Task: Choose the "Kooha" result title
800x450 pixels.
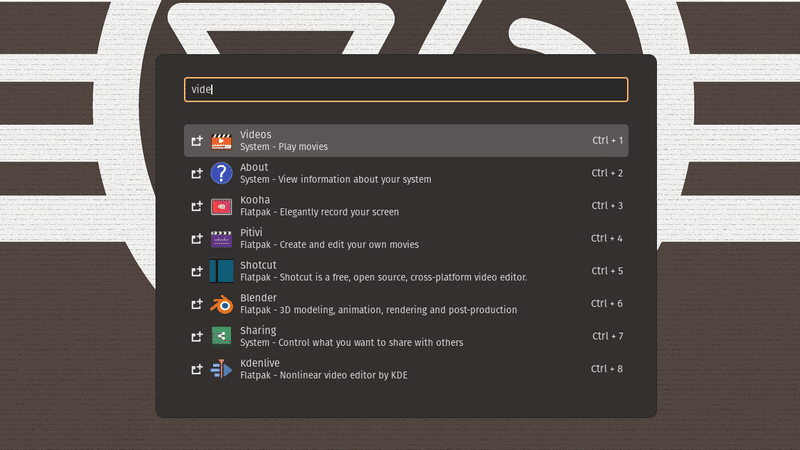Action: pyautogui.click(x=255, y=200)
